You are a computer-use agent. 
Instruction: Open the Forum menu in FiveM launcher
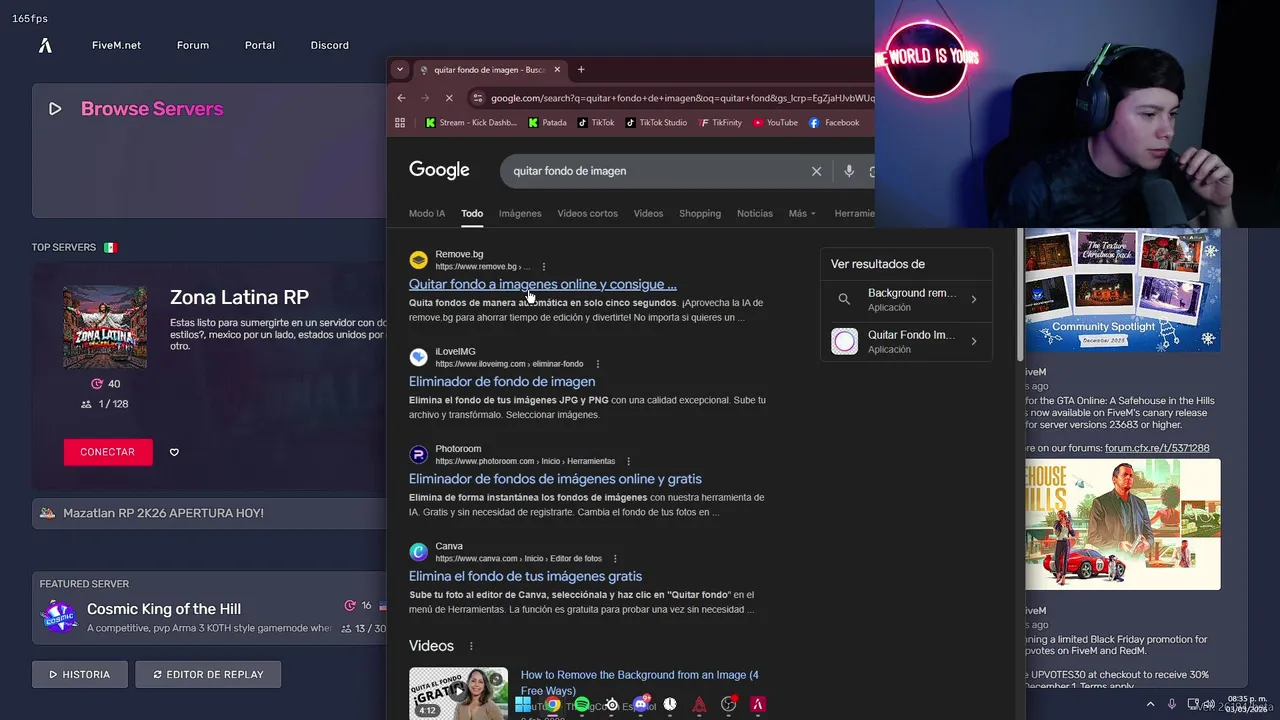193,45
